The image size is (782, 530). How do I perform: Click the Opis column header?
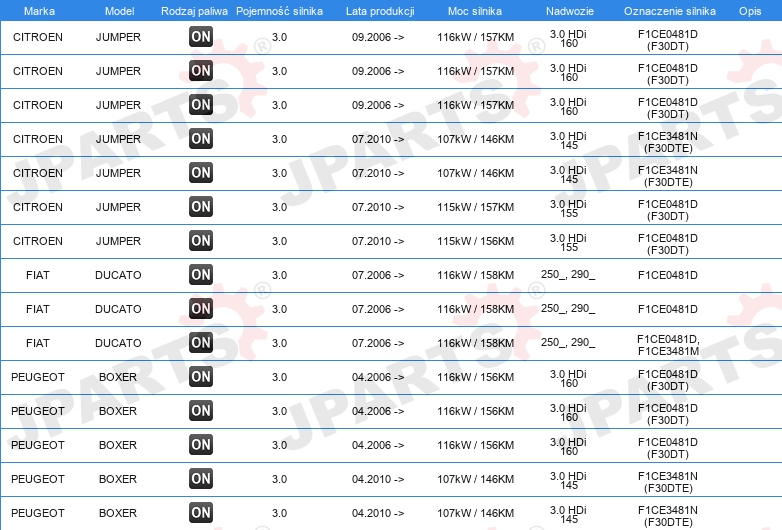[x=750, y=11]
